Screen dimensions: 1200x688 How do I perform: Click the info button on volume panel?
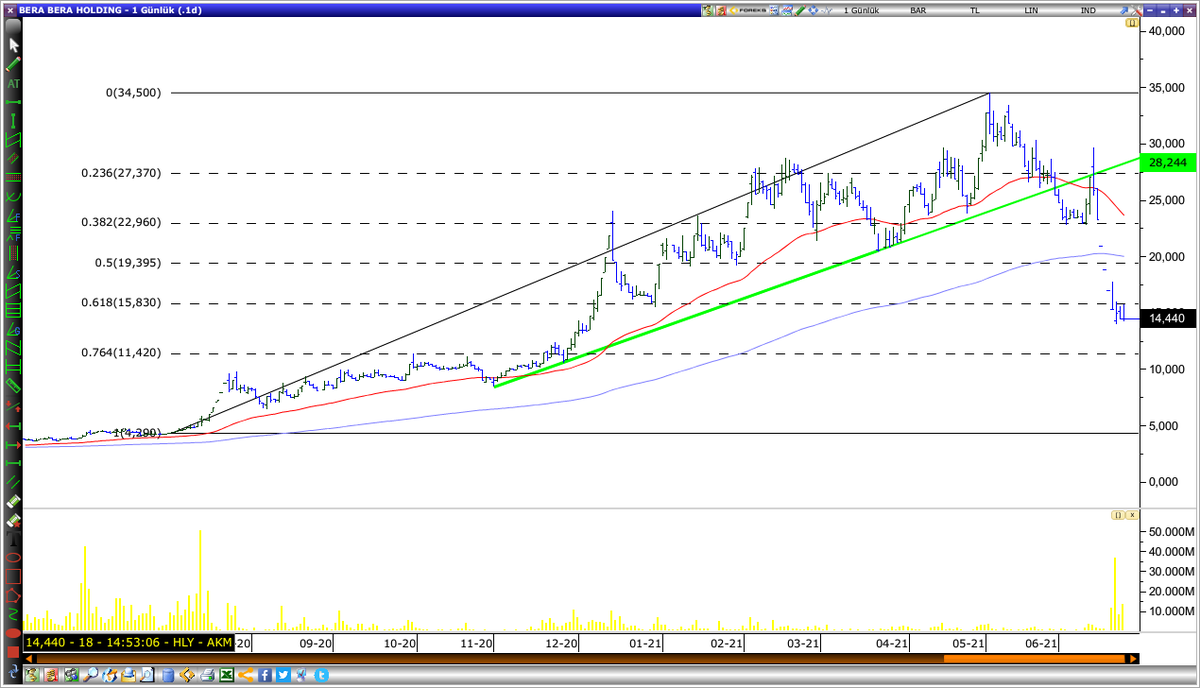(x=1117, y=514)
